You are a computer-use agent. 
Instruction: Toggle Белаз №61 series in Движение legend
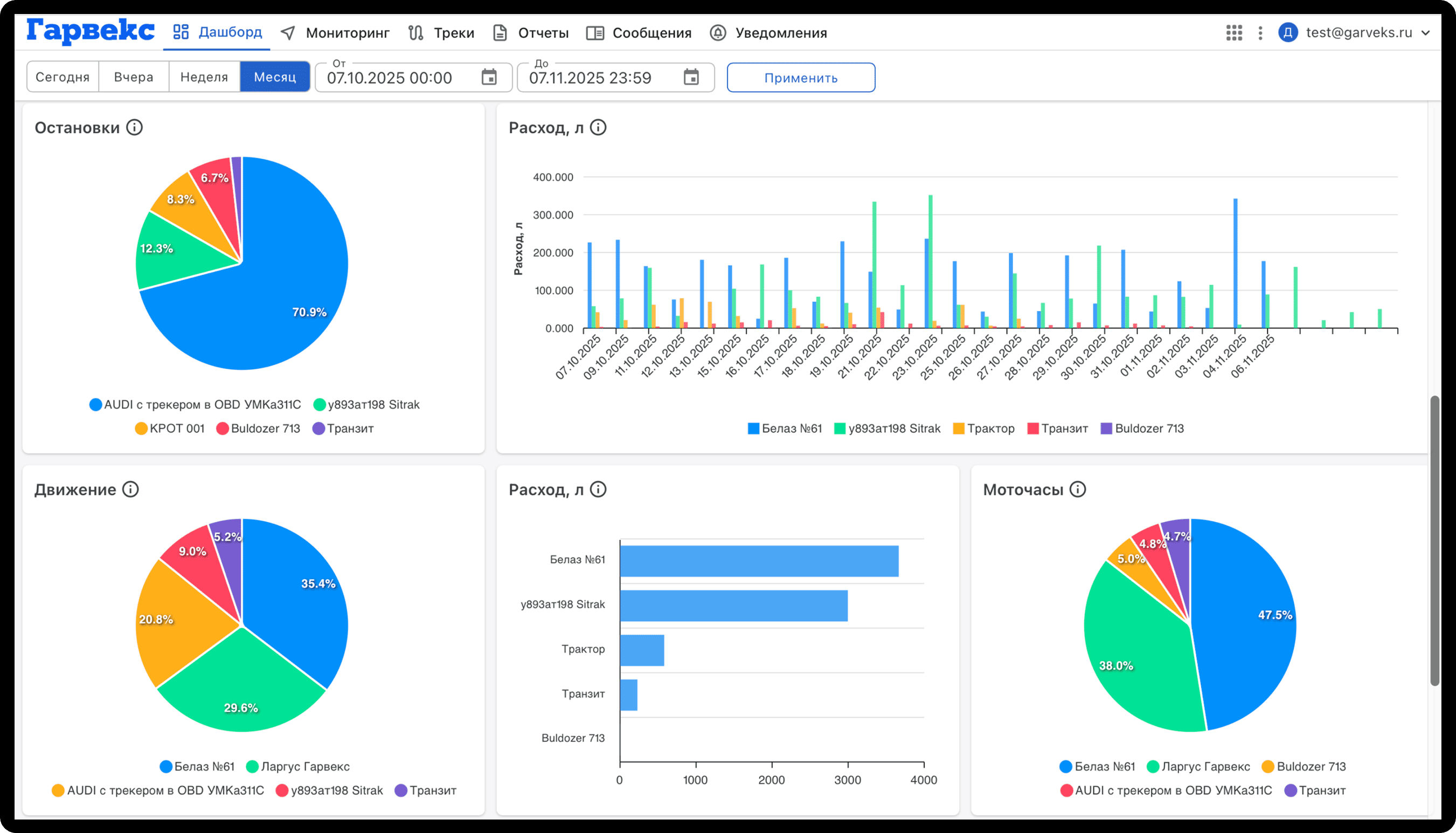point(197,767)
